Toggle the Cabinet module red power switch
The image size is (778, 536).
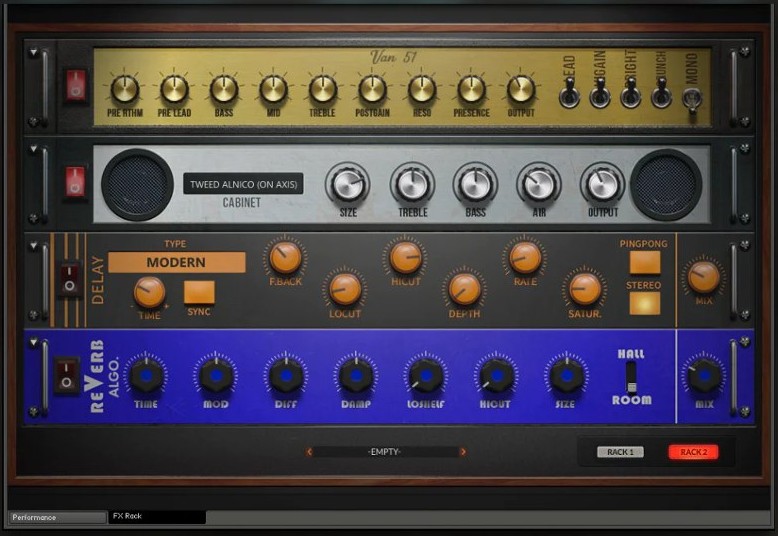tap(76, 182)
